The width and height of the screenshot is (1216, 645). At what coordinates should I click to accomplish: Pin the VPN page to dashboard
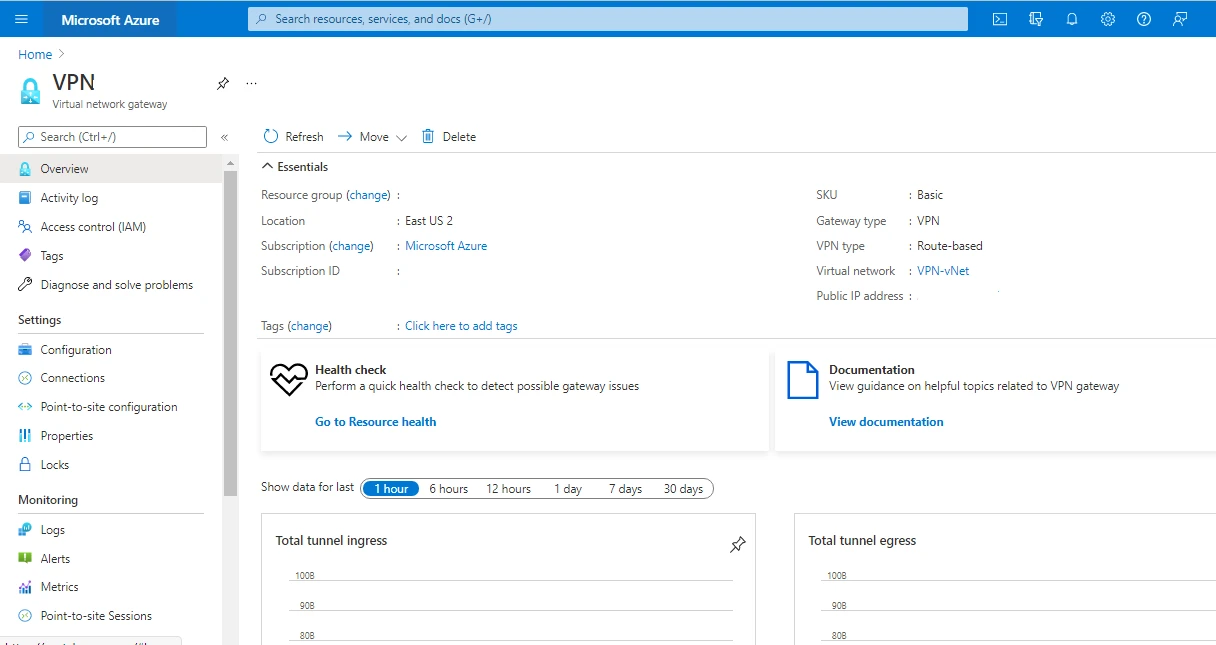point(222,84)
